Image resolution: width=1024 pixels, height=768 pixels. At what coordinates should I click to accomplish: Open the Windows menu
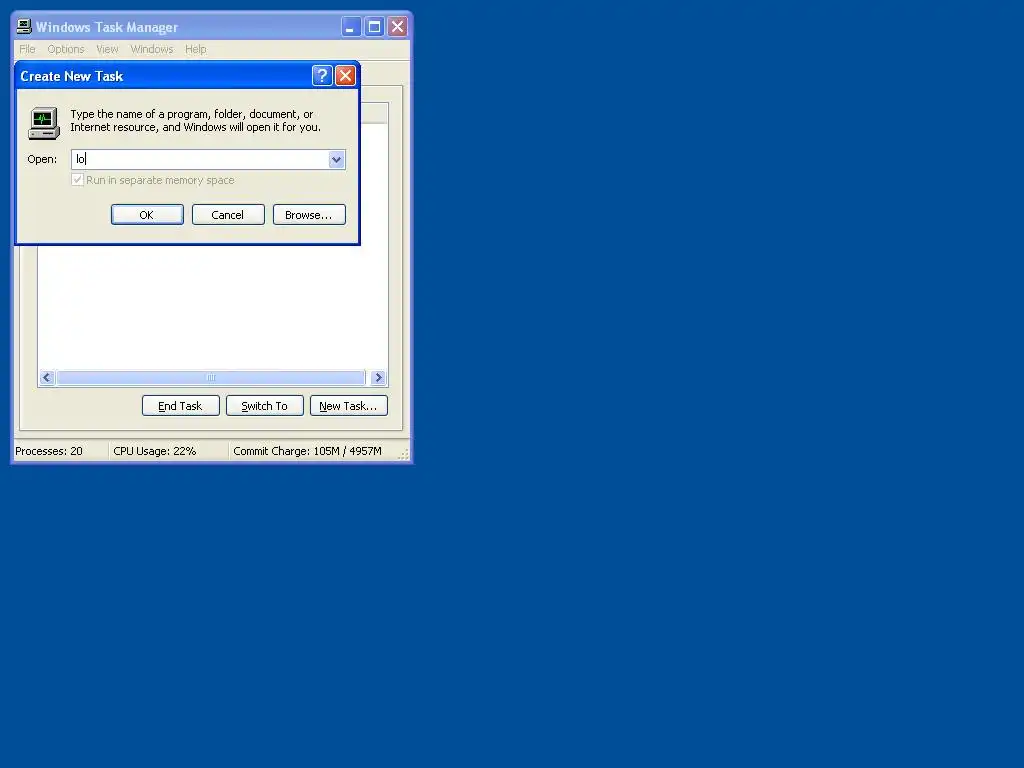pyautogui.click(x=152, y=49)
